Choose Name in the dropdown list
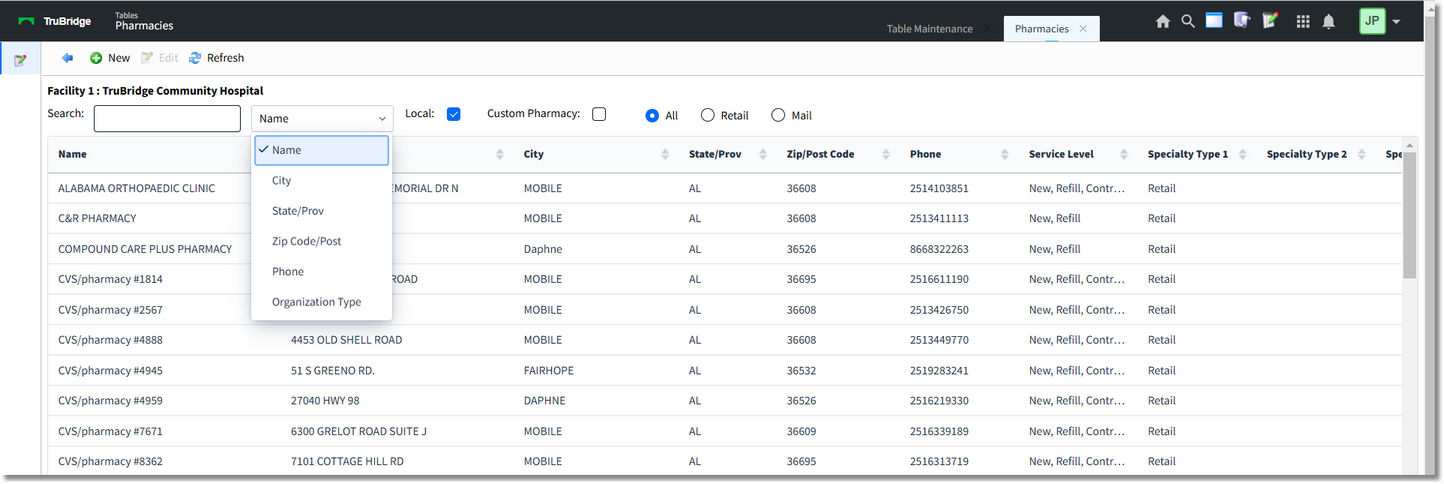 pyautogui.click(x=321, y=150)
